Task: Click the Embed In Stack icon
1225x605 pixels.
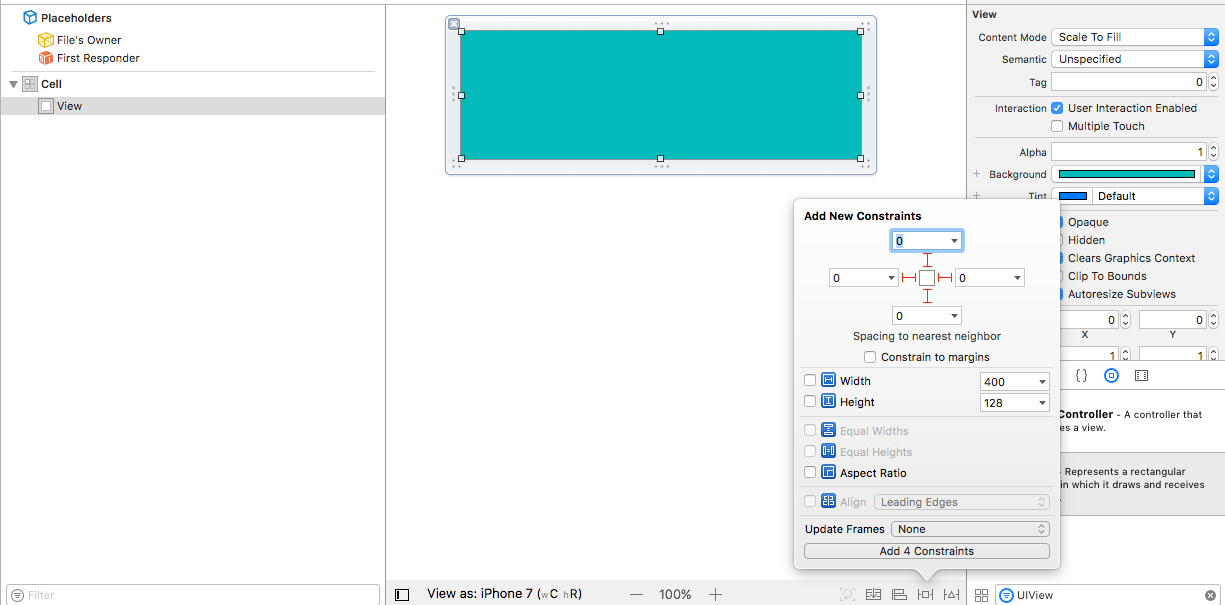Action: pyautogui.click(x=874, y=594)
